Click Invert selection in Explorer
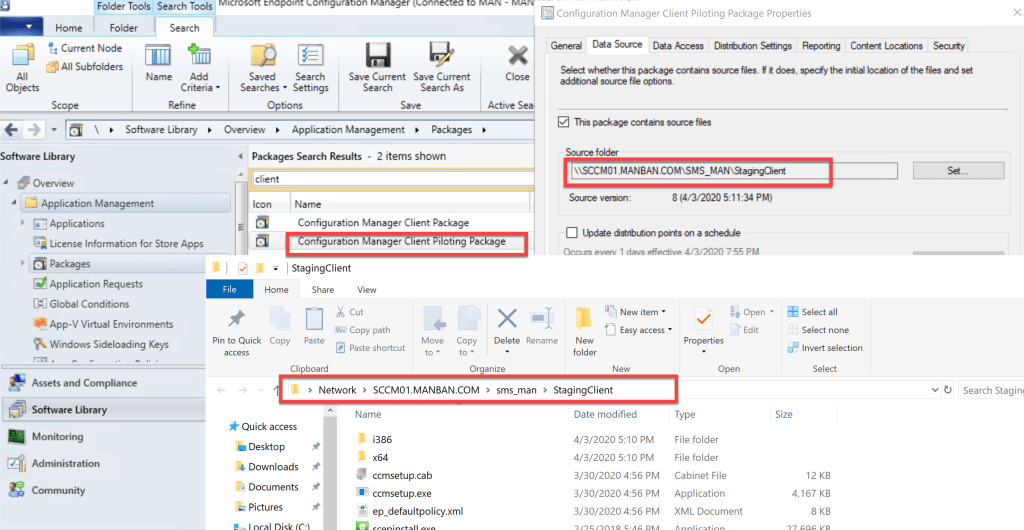1024x530 pixels. click(825, 348)
